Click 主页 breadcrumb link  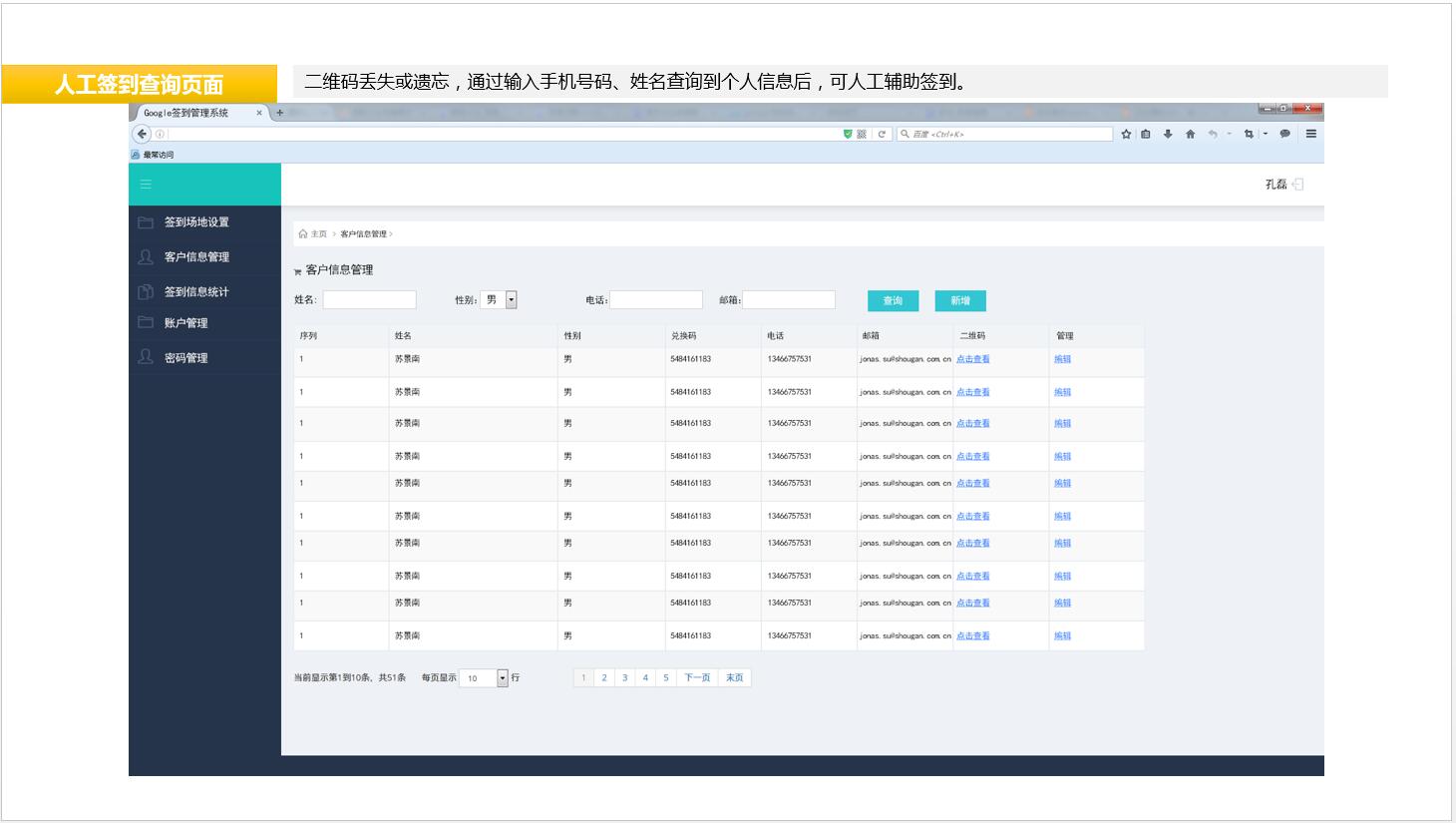tap(318, 234)
